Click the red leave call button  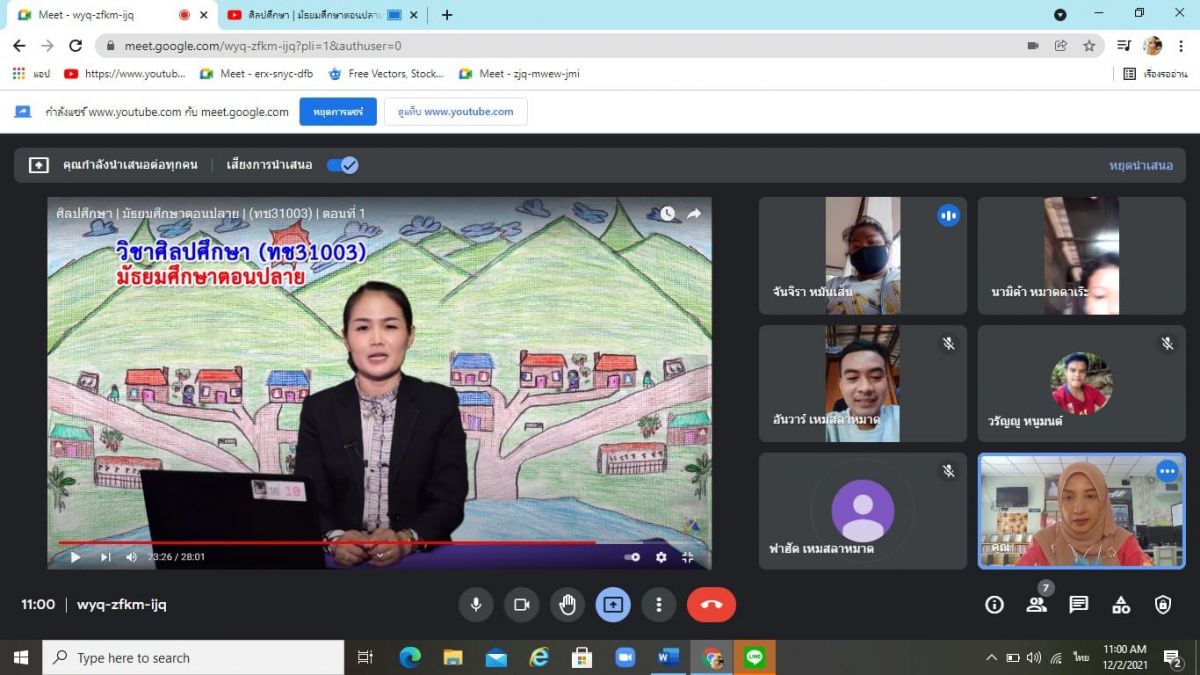coord(711,604)
